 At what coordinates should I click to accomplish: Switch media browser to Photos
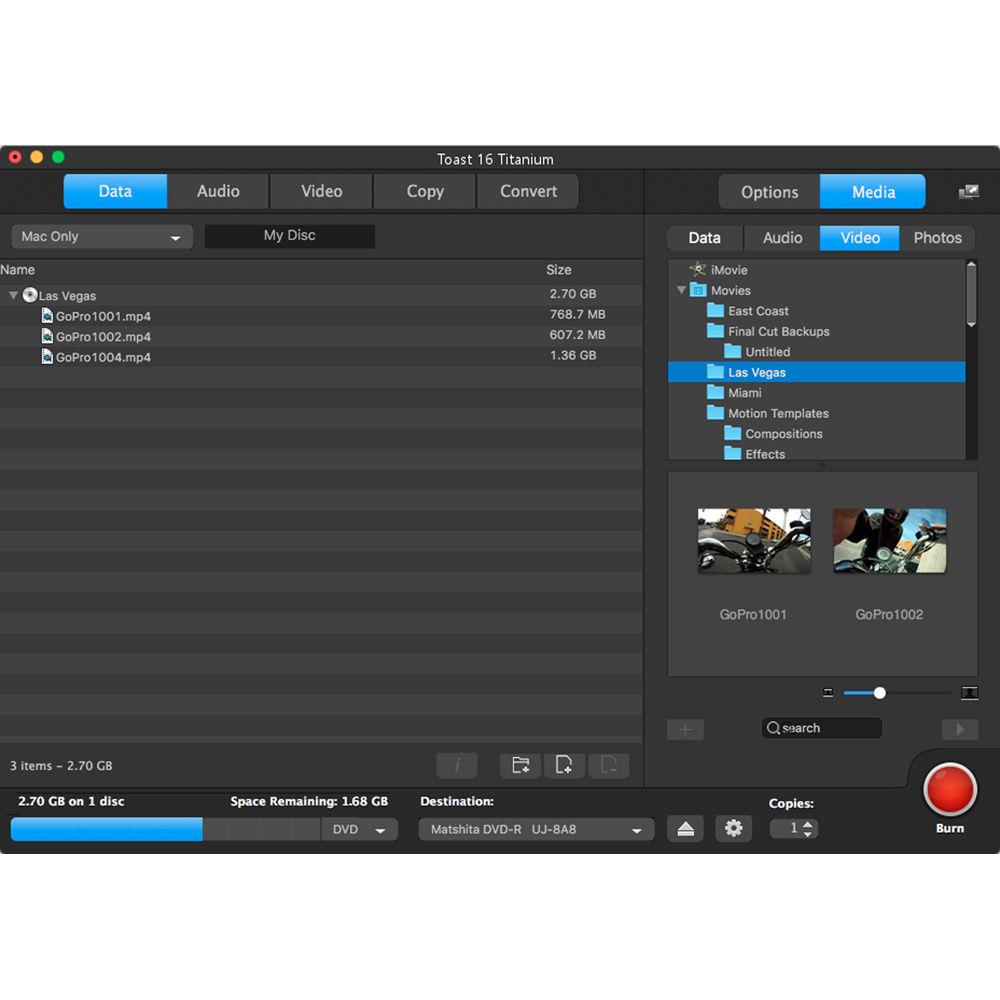[937, 238]
